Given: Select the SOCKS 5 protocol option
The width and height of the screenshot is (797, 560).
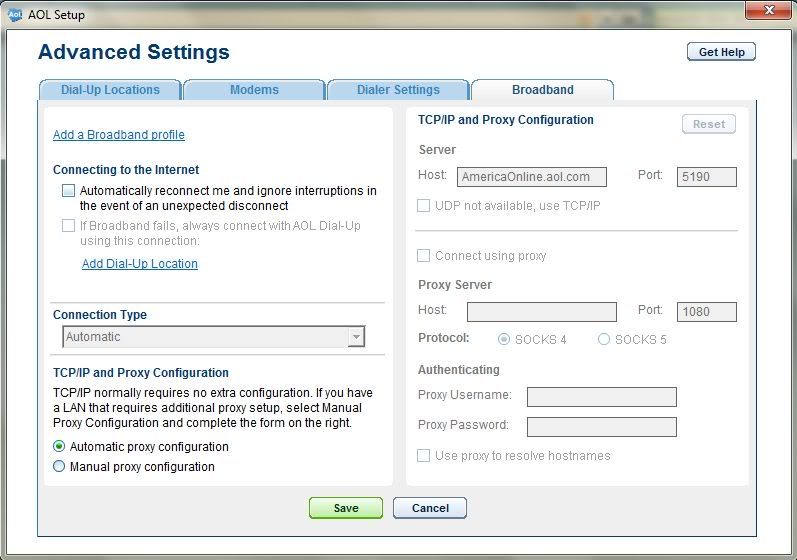Looking at the screenshot, I should click(604, 339).
